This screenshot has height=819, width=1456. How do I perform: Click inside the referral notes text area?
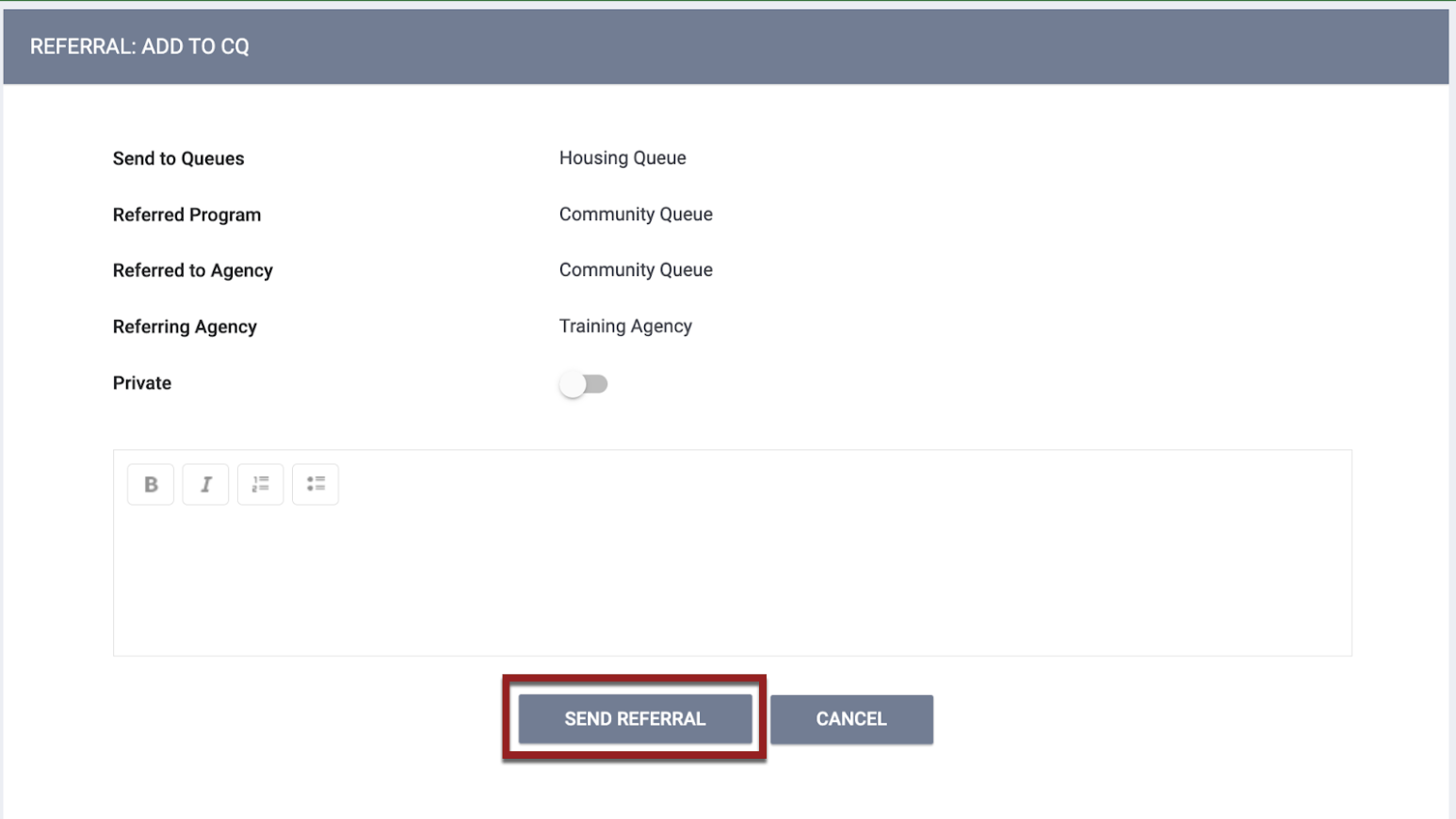pyautogui.click(x=732, y=584)
